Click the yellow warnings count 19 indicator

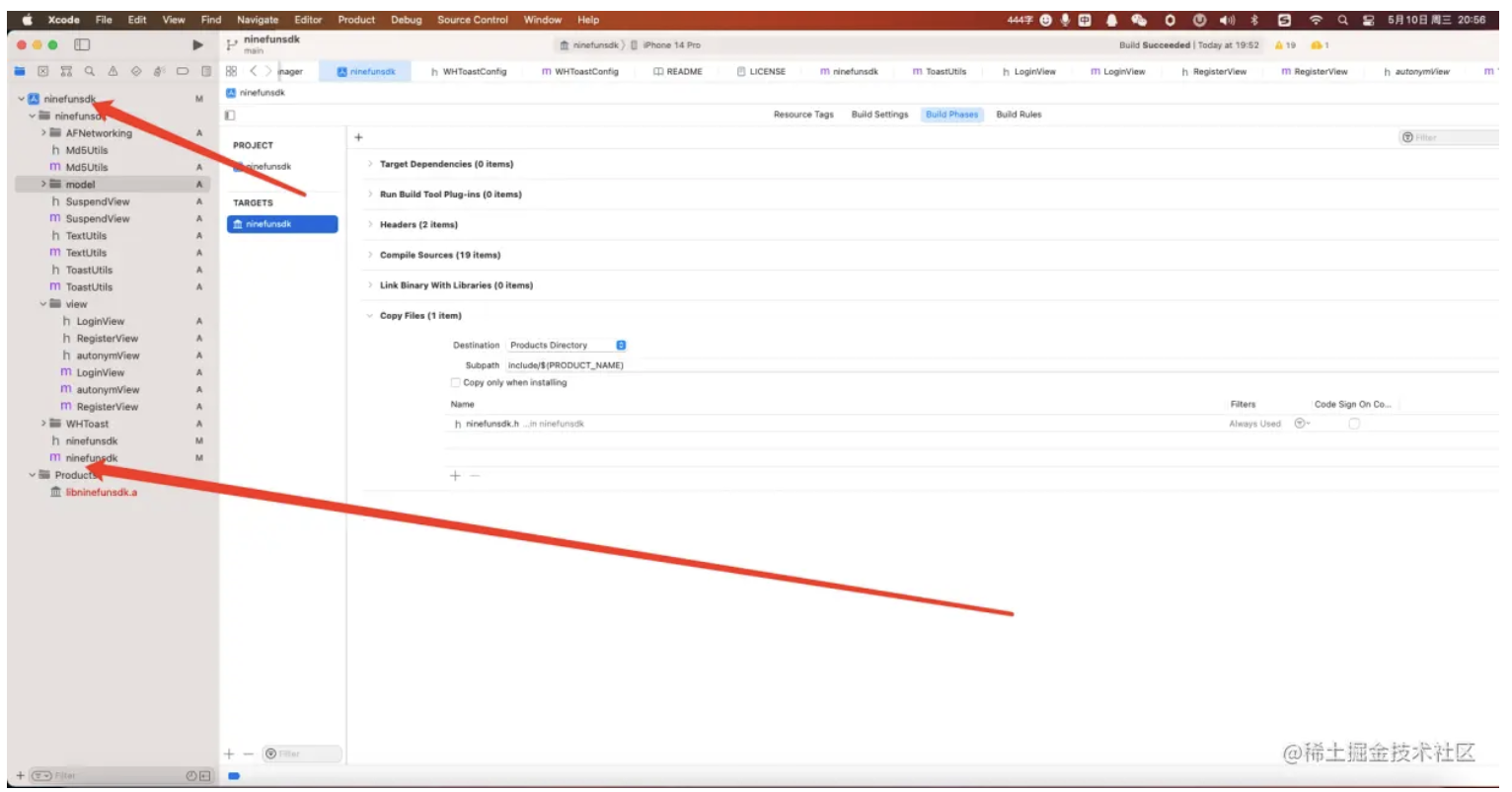[x=1285, y=45]
